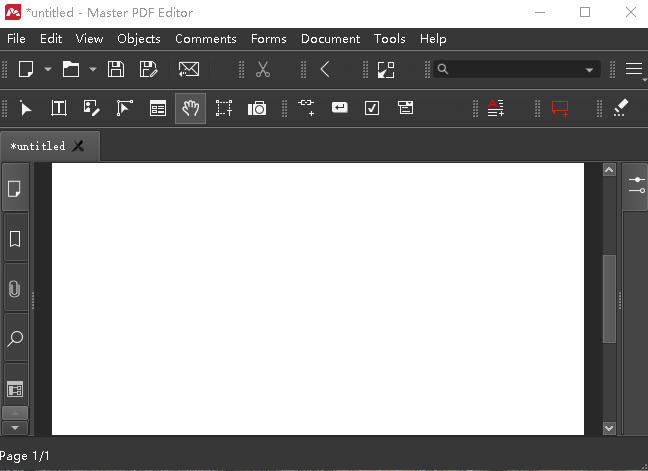The width and height of the screenshot is (648, 471).
Task: Click sidebar scroll down arrow button
Action: pyautogui.click(x=15, y=428)
